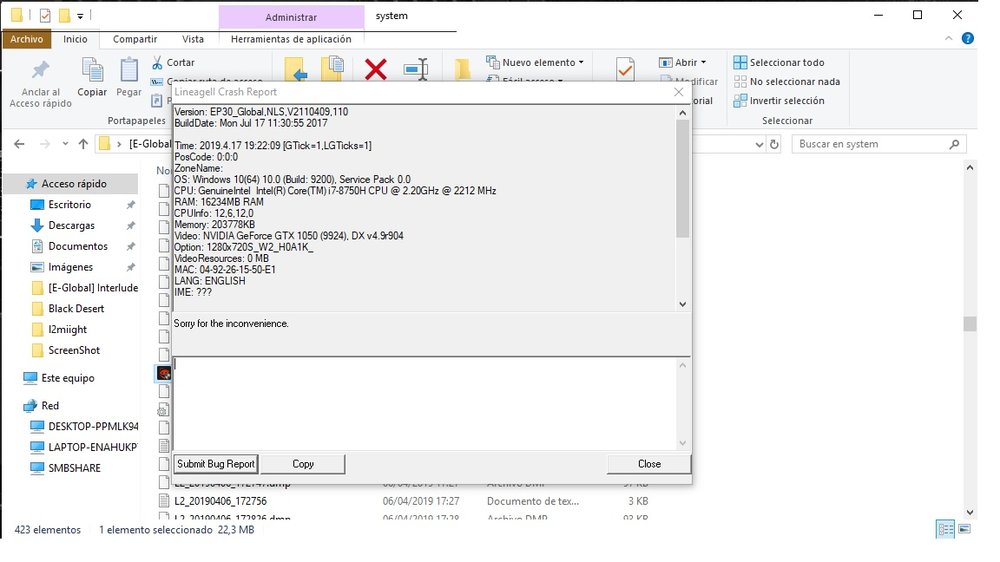Click the Invertir selección icon
Screen dimensions: 1000x562
point(740,101)
